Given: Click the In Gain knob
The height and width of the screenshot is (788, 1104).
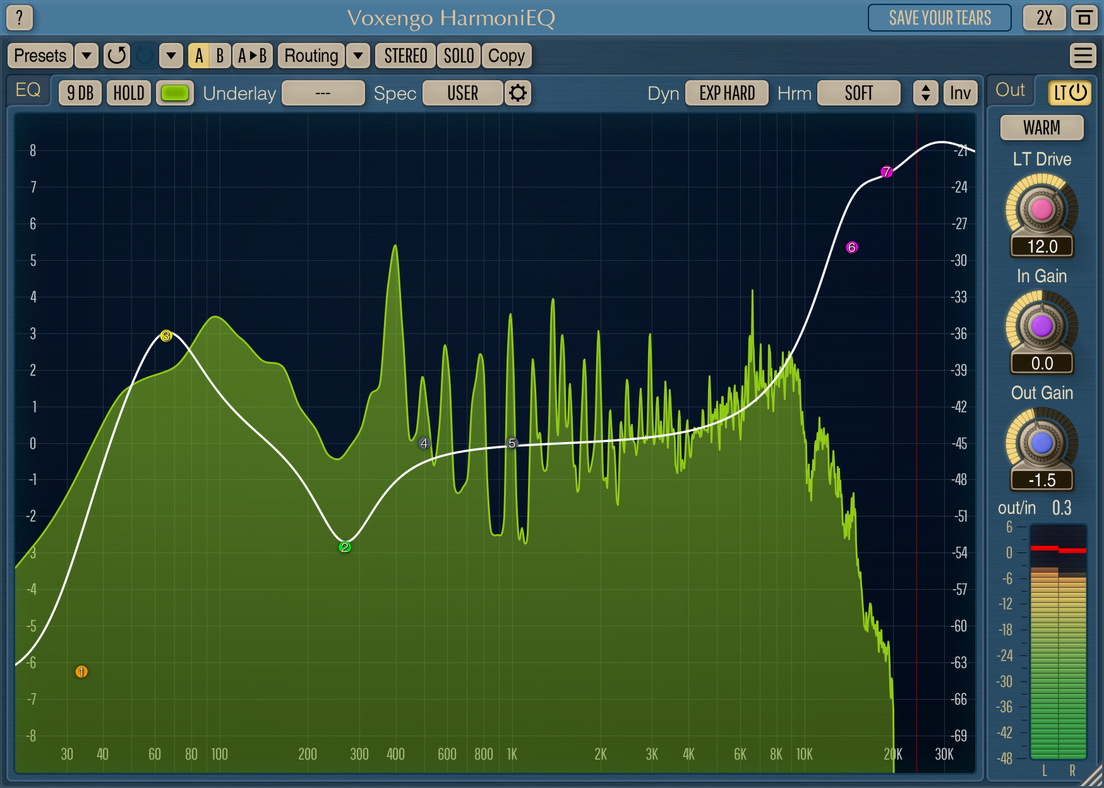Looking at the screenshot, I should [1041, 326].
